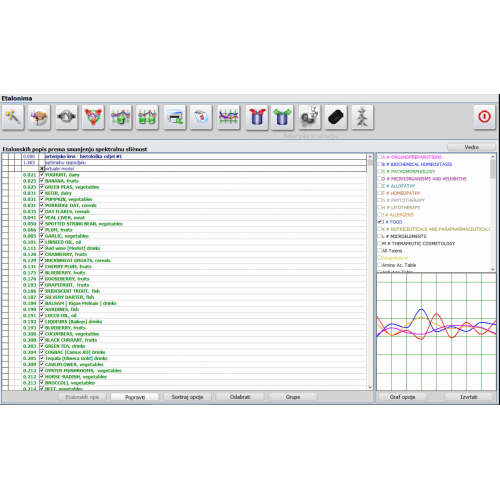
Task: Check the B # BIOCHEMICAL HOMEOSTASIS checkbox
Action: [379, 164]
